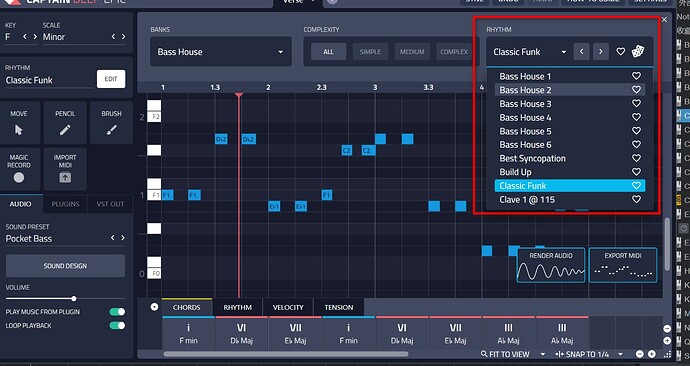
Task: Toggle Play Music From Plugin
Action: tap(117, 312)
